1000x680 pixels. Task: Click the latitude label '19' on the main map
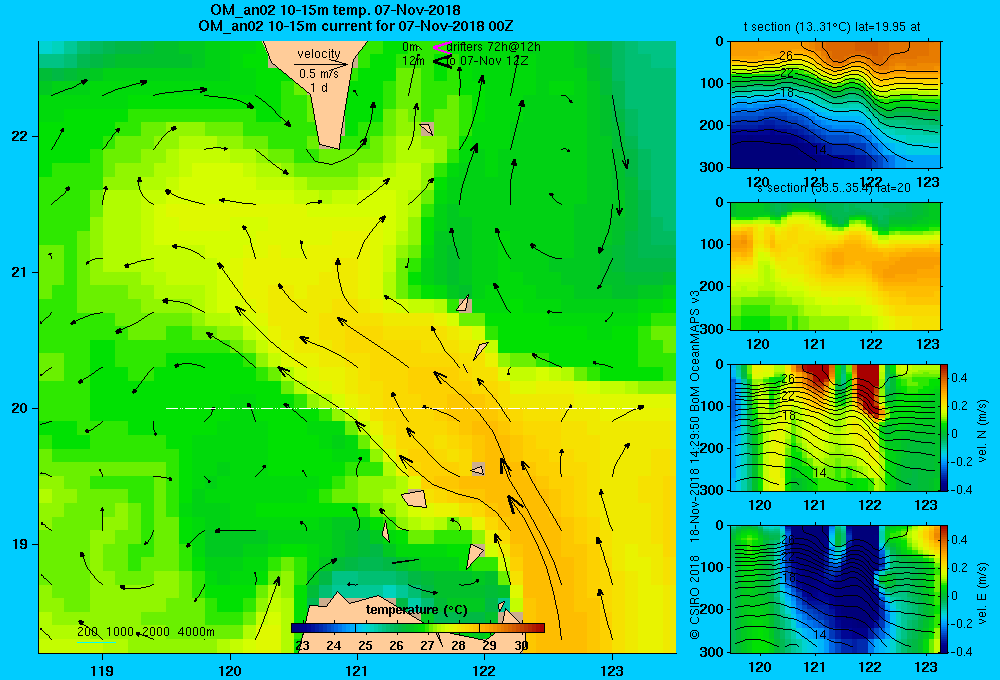[20, 544]
